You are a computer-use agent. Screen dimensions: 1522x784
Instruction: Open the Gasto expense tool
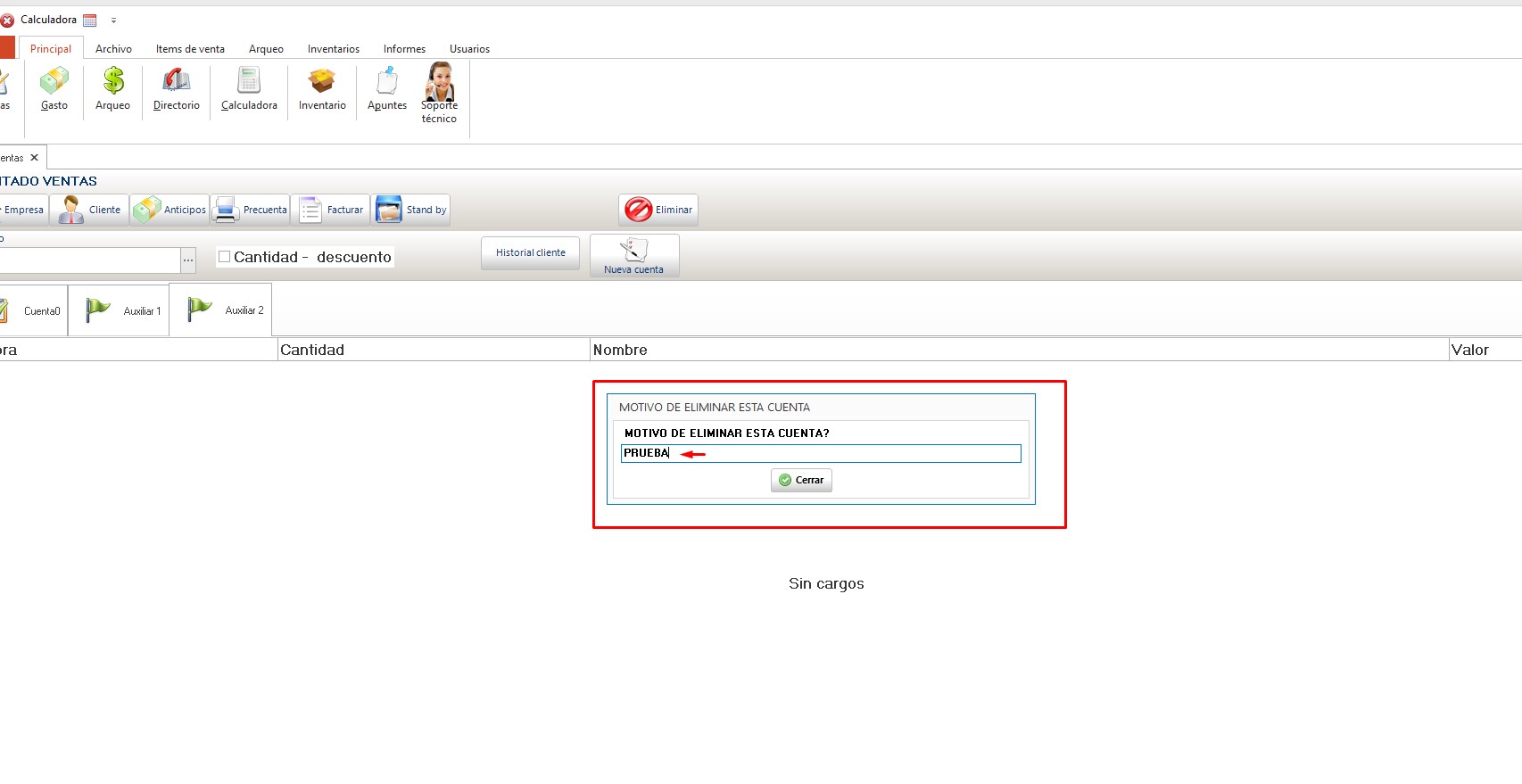click(54, 89)
